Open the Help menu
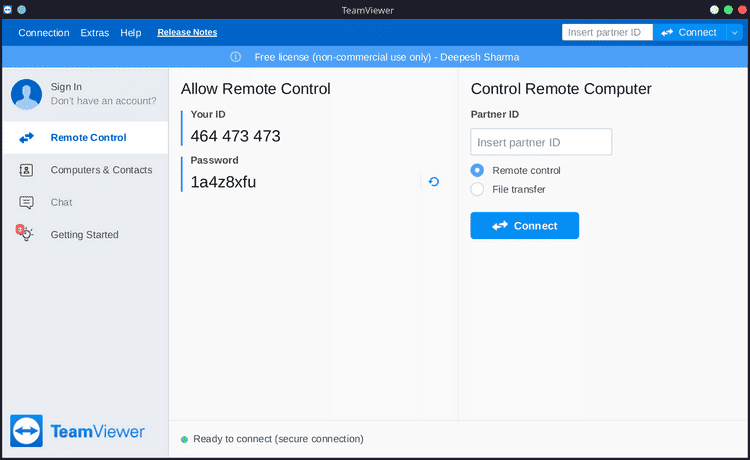The height and width of the screenshot is (460, 750). tap(131, 32)
